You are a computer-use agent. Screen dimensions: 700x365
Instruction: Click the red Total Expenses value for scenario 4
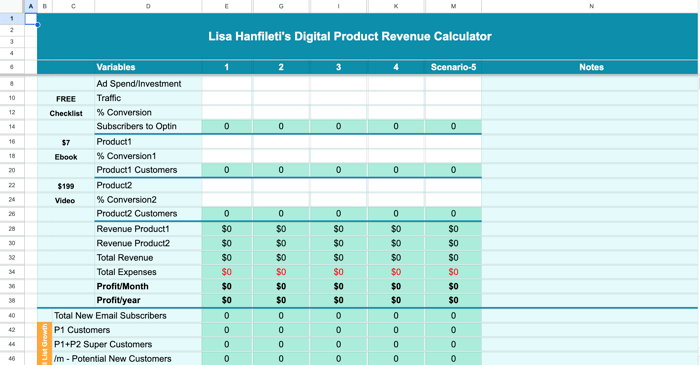pos(396,272)
